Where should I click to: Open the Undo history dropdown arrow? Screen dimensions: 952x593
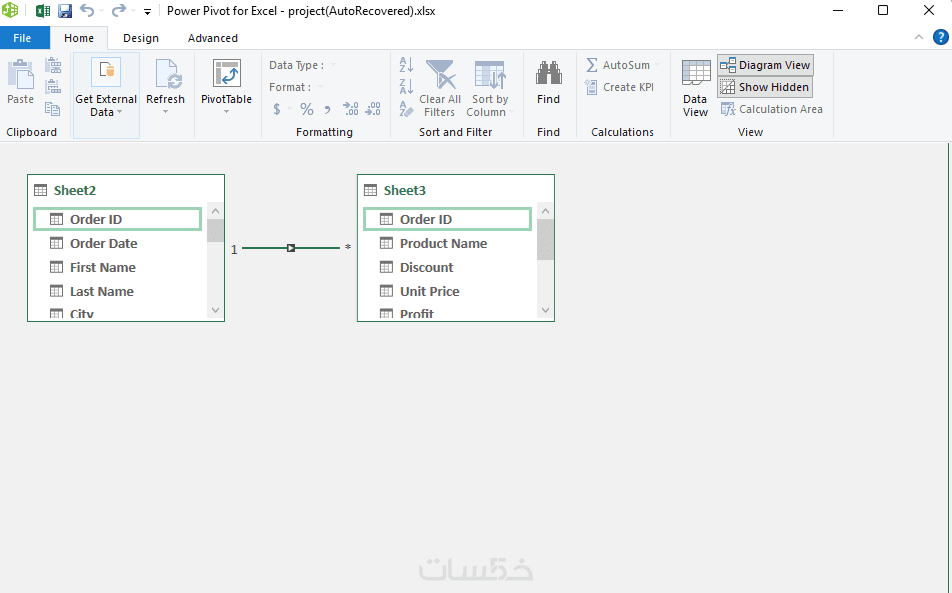(101, 11)
